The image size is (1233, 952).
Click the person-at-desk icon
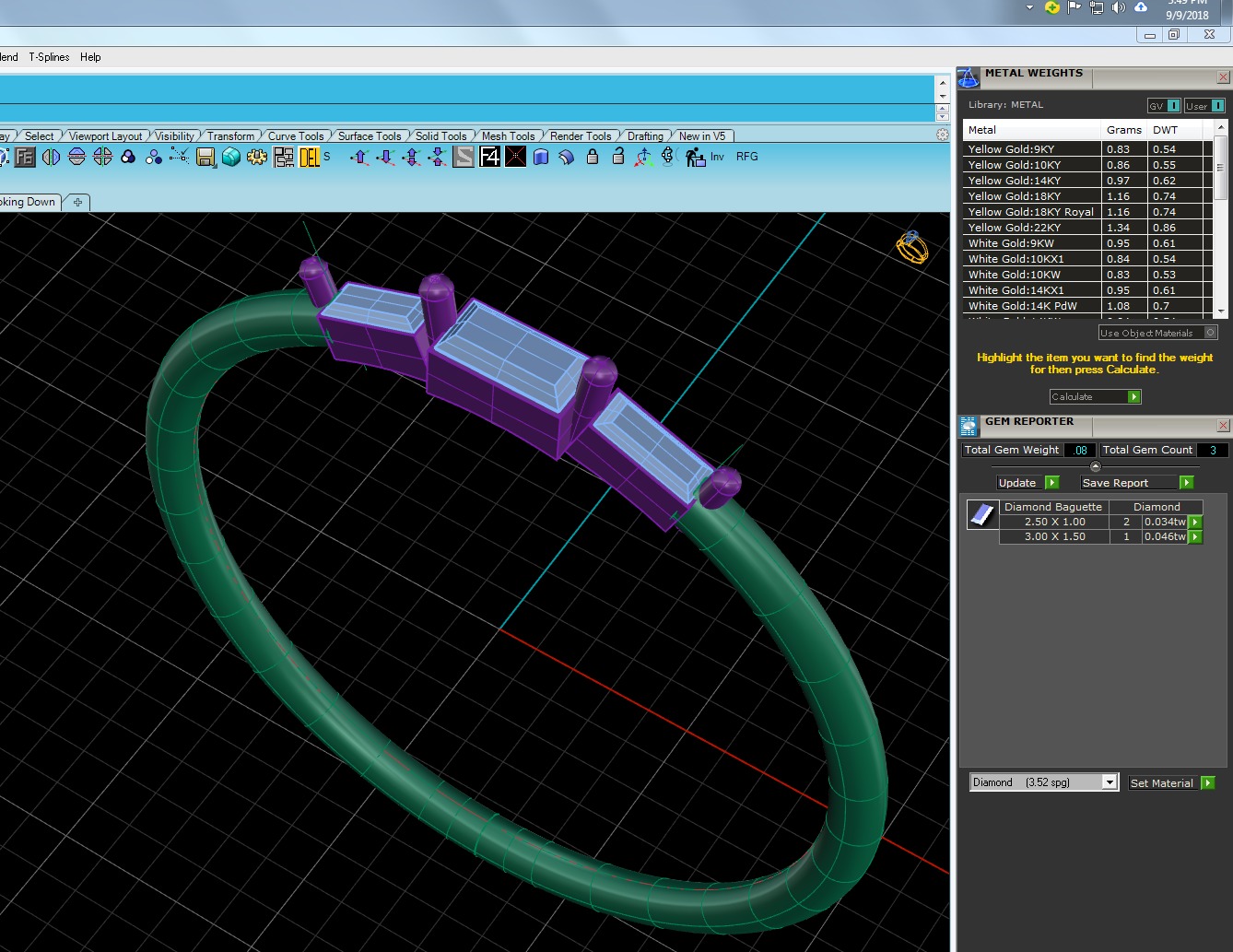pyautogui.click(x=695, y=157)
